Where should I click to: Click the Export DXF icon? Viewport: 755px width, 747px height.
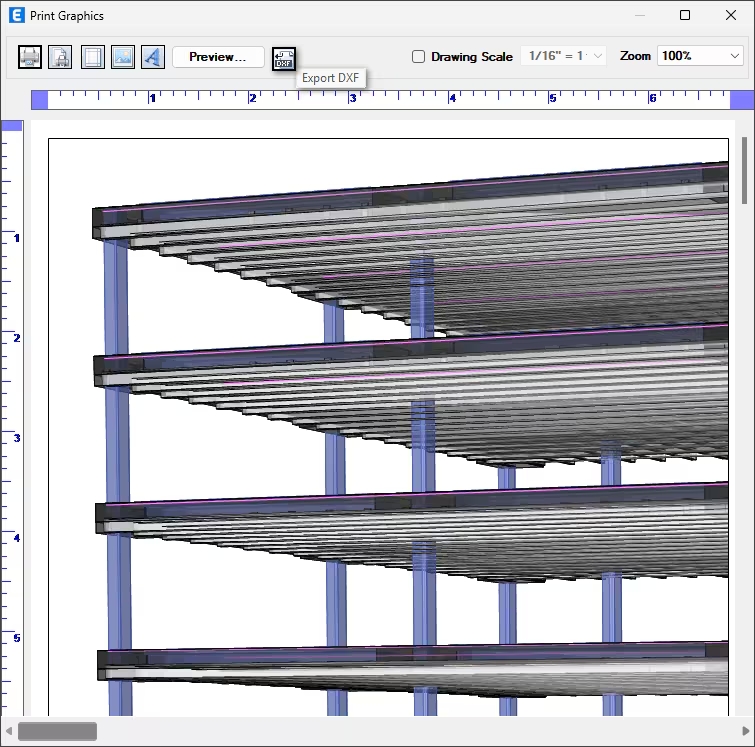coord(284,57)
